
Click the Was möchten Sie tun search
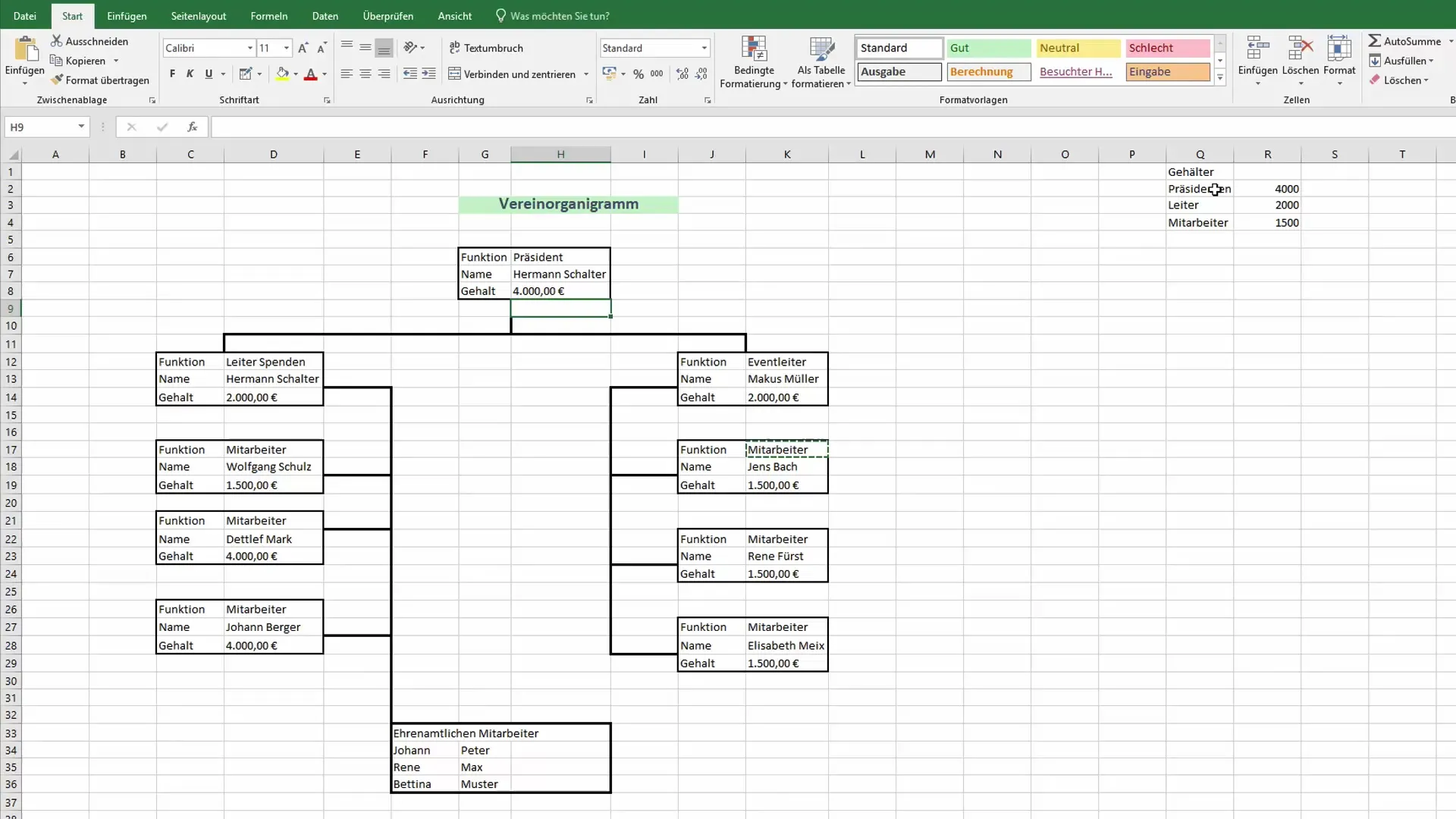coord(553,16)
